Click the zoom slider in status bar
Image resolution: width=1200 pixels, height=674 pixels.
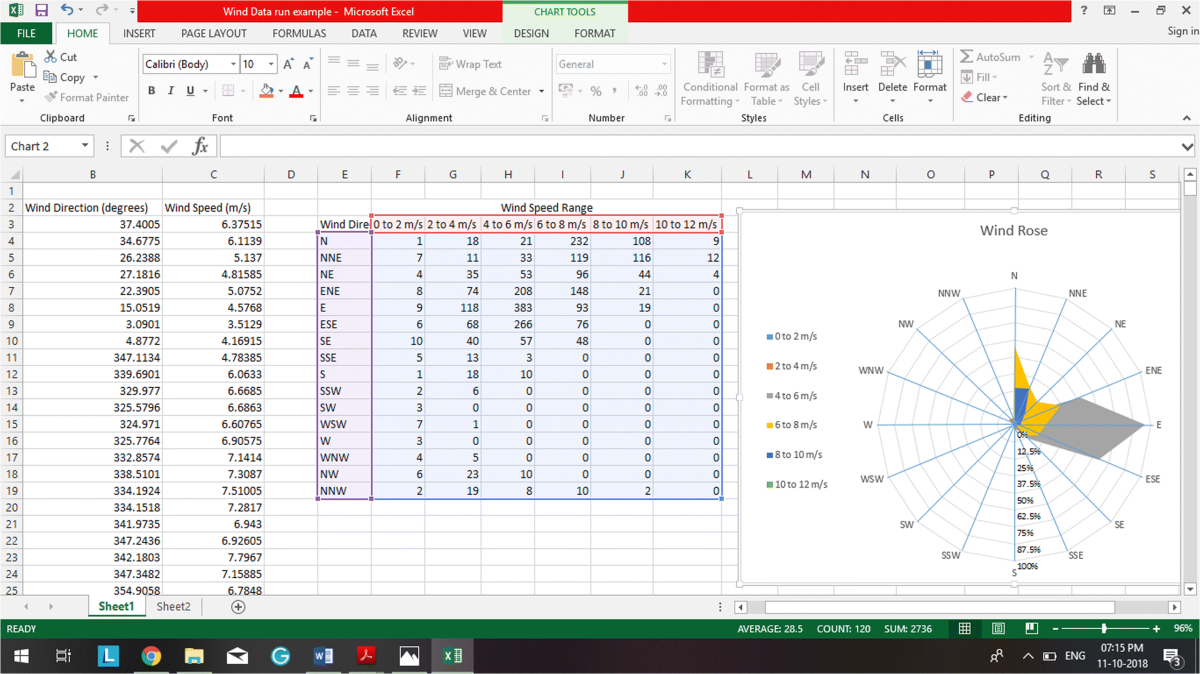click(1104, 629)
